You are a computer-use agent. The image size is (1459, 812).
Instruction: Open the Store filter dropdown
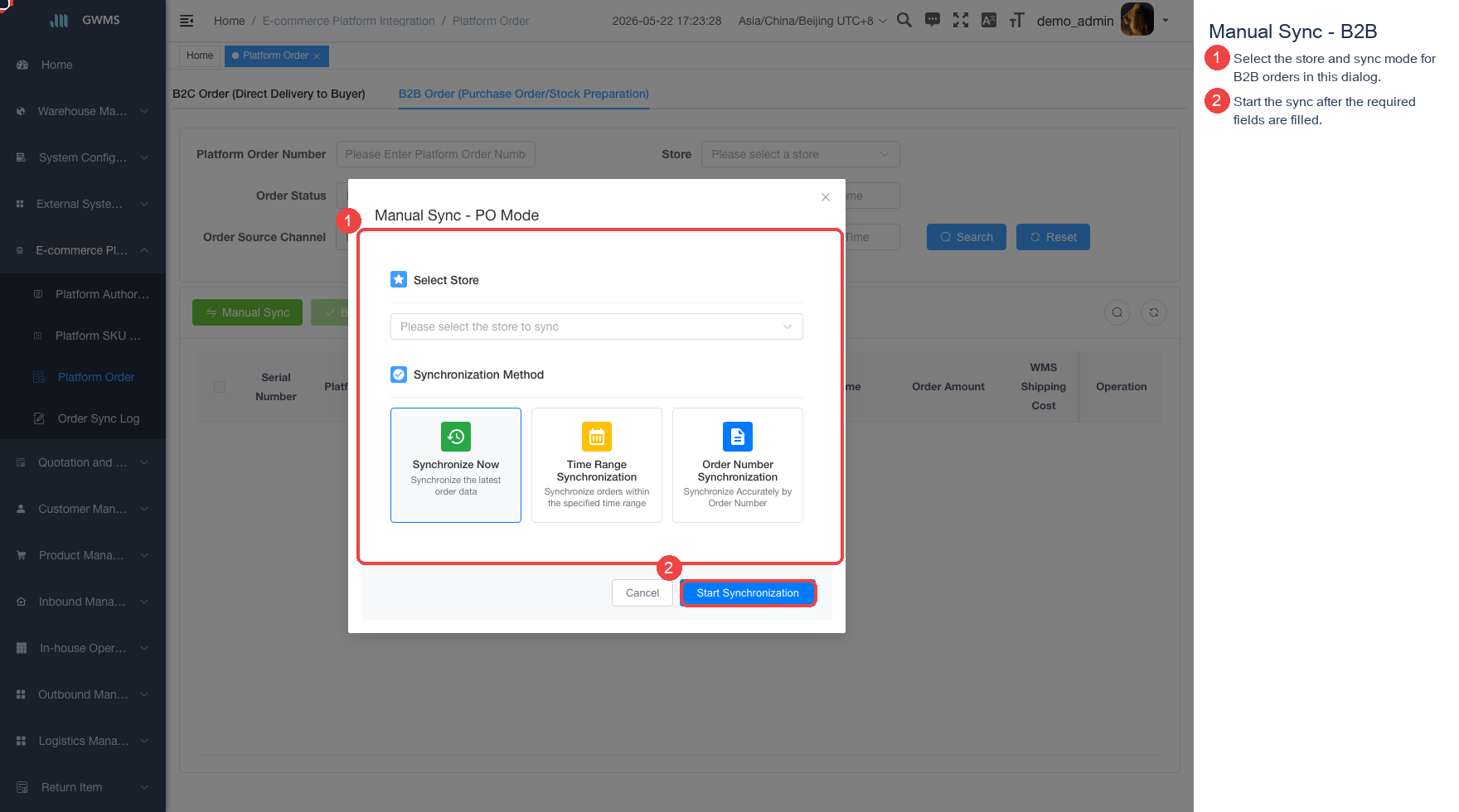pos(801,154)
